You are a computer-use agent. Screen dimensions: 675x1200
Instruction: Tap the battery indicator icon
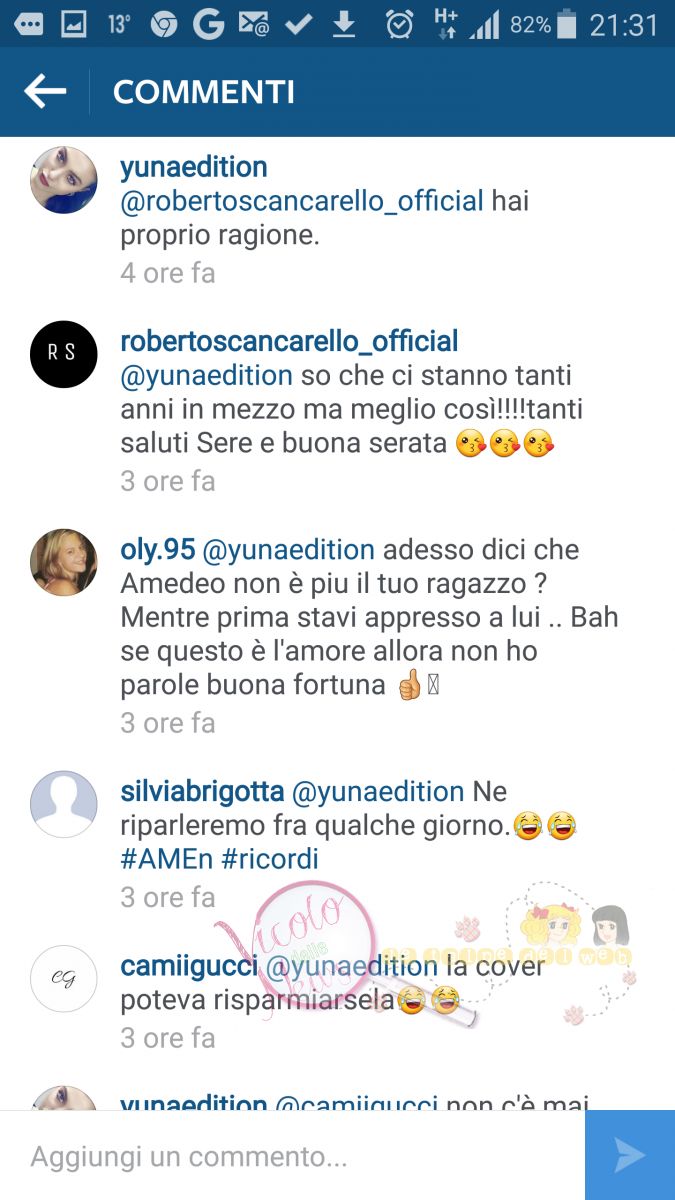(567, 24)
